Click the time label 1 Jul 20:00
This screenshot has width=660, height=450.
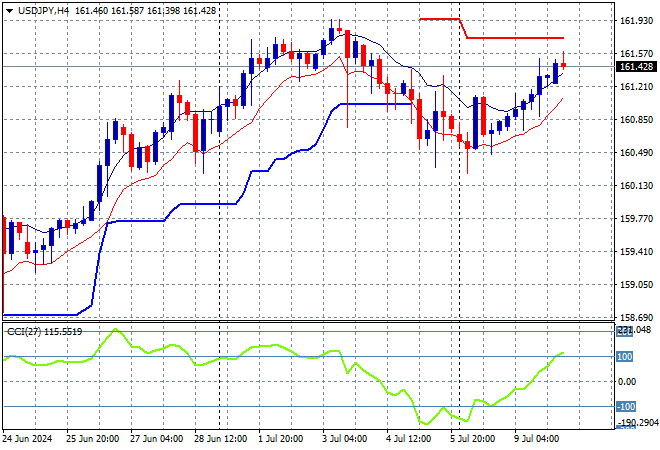pyautogui.click(x=280, y=439)
